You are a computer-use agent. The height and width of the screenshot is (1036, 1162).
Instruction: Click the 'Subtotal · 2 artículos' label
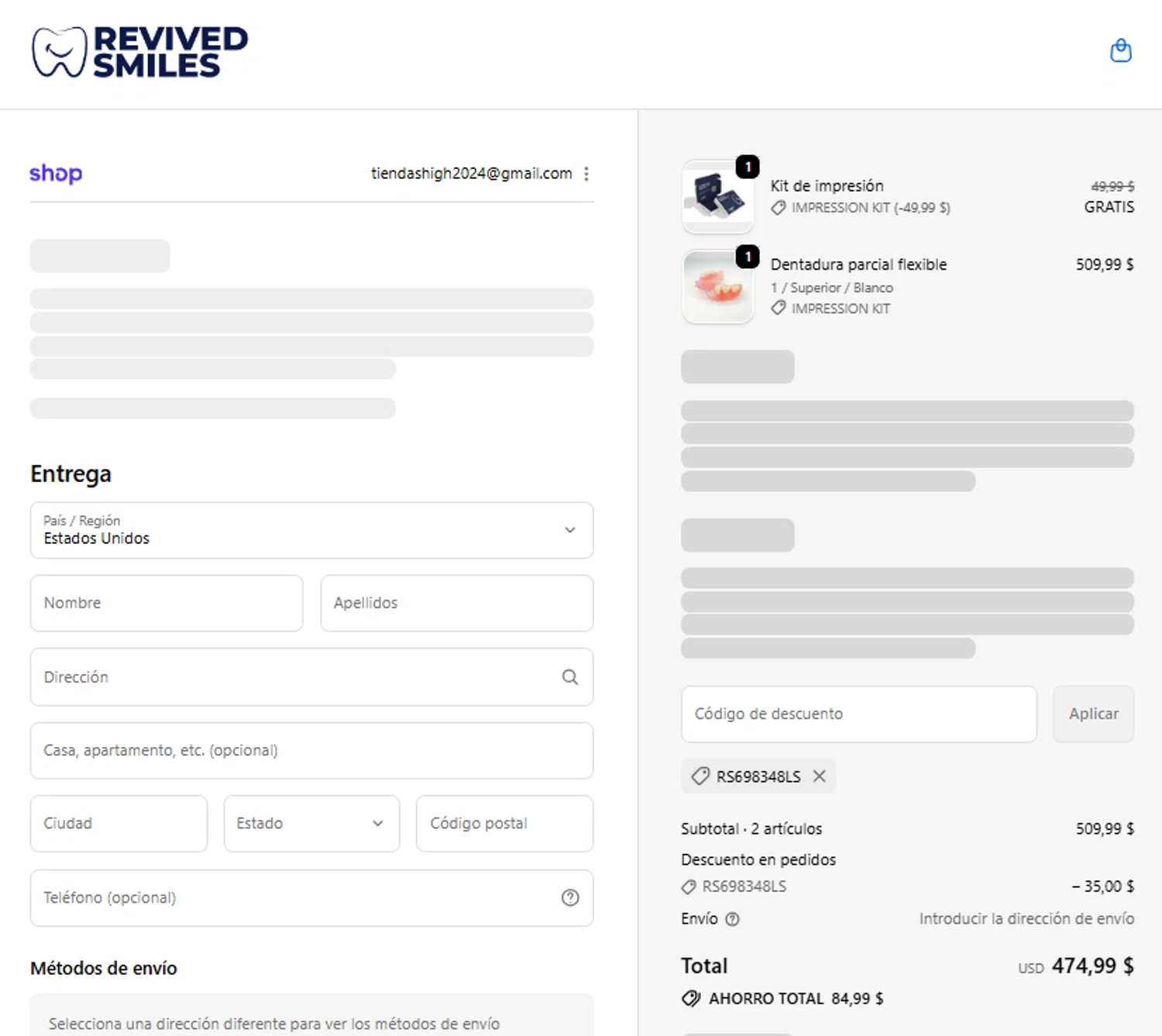pyautogui.click(x=751, y=829)
